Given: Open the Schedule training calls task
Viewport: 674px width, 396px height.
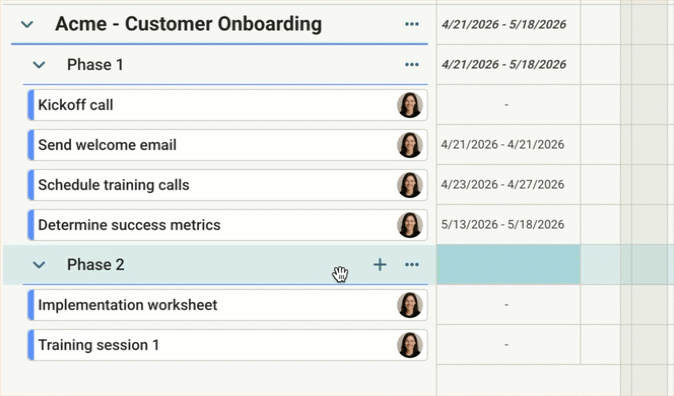Looking at the screenshot, I should point(228,185).
